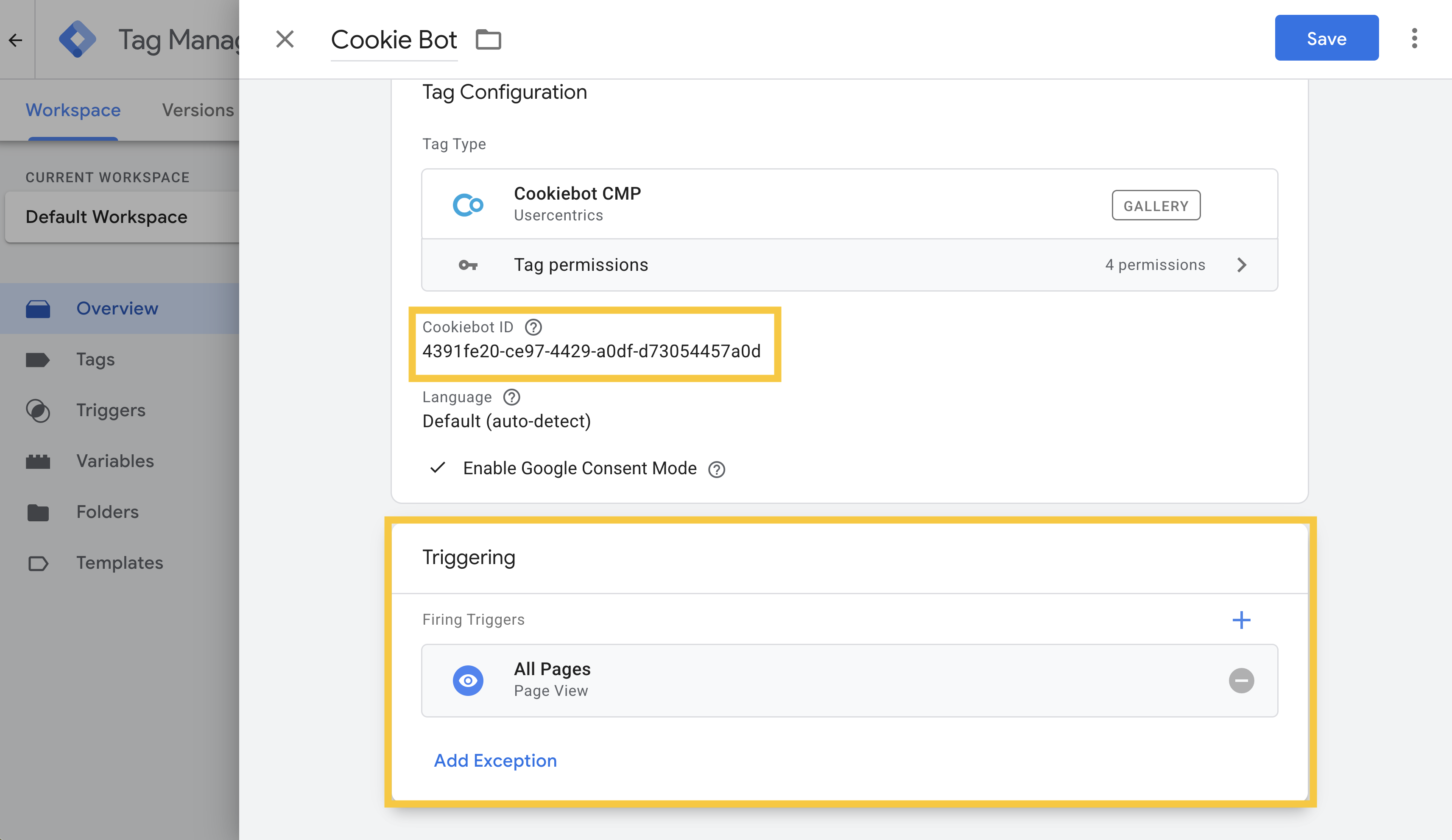Open the three-dot more actions menu
The height and width of the screenshot is (840, 1452).
coord(1414,39)
